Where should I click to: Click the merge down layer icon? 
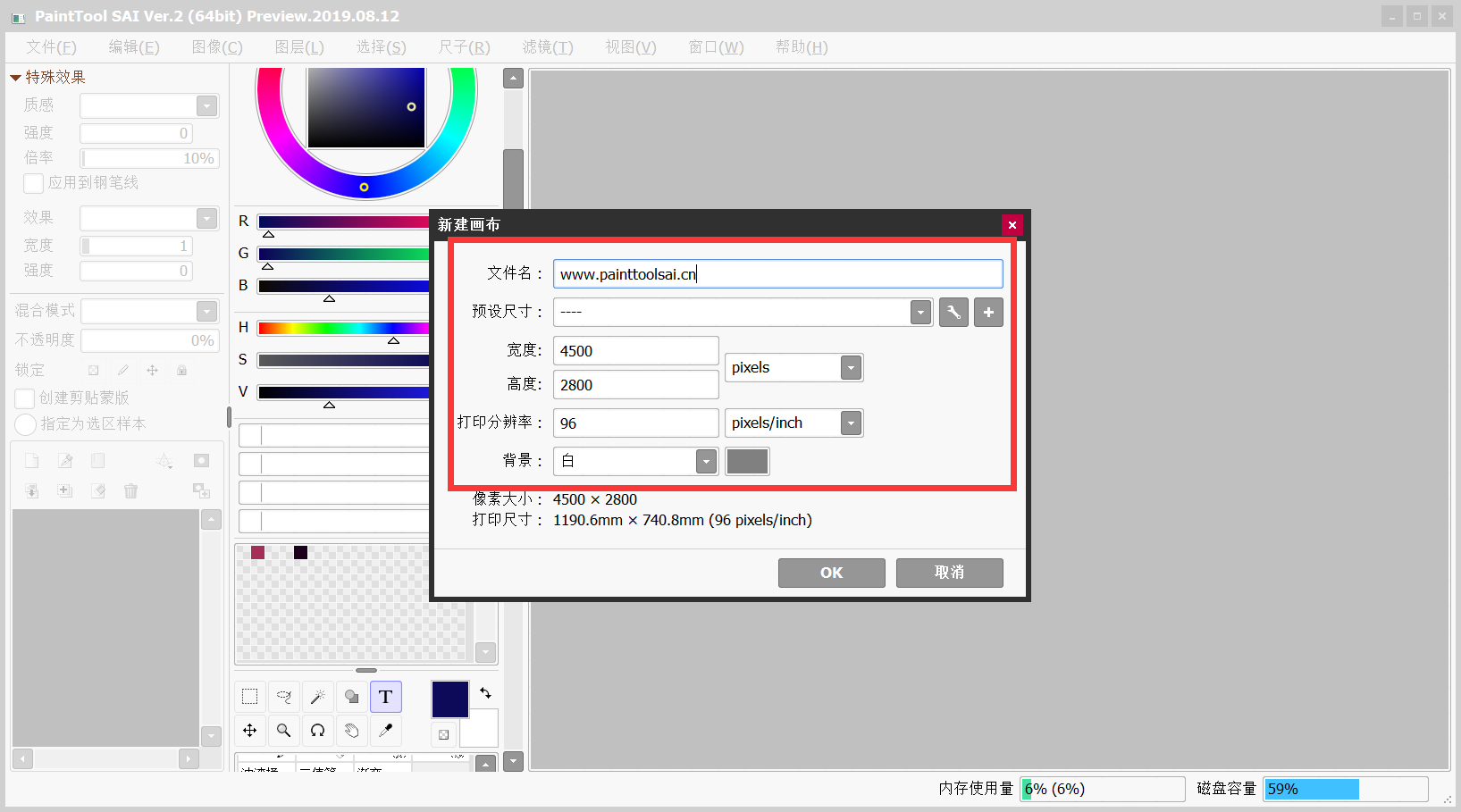coord(65,491)
